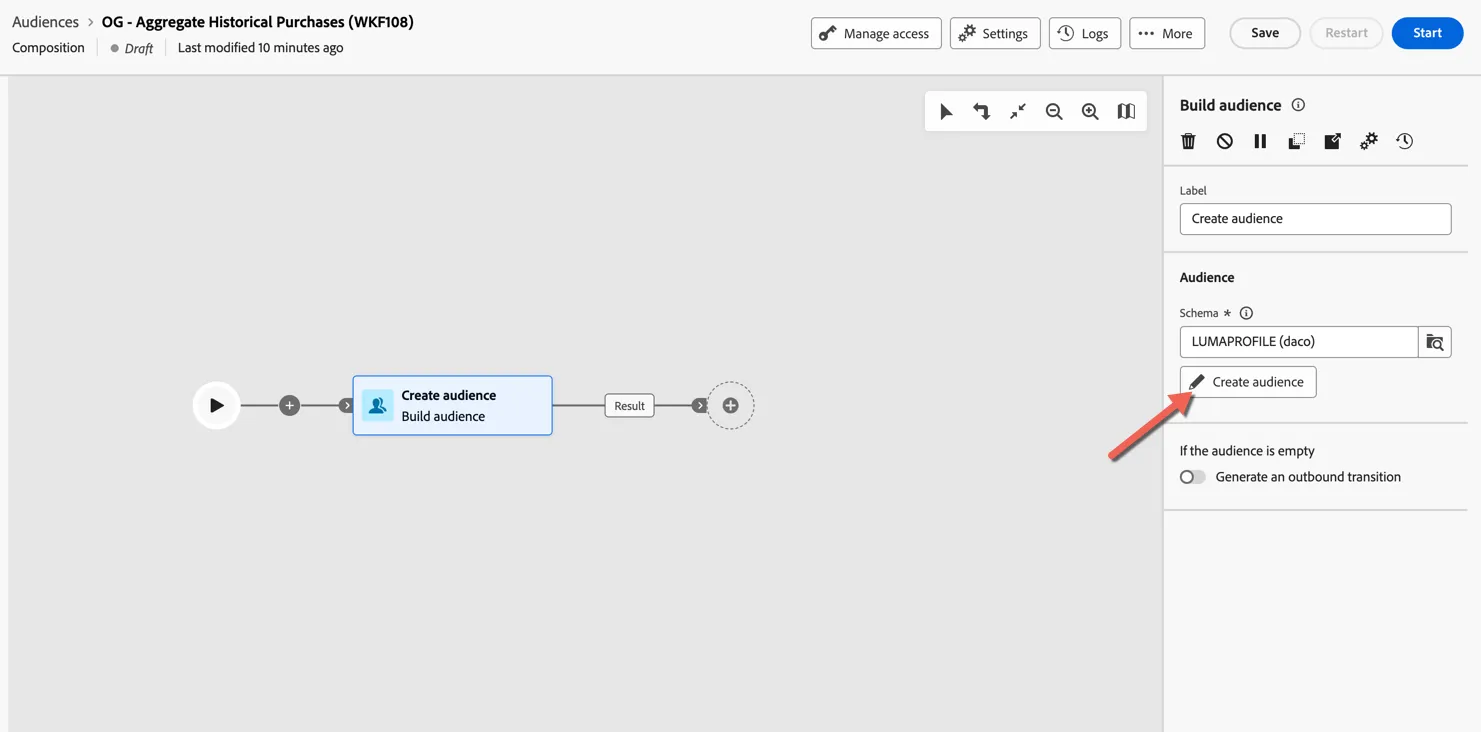Click the fit to screen icon

pos(1018,112)
